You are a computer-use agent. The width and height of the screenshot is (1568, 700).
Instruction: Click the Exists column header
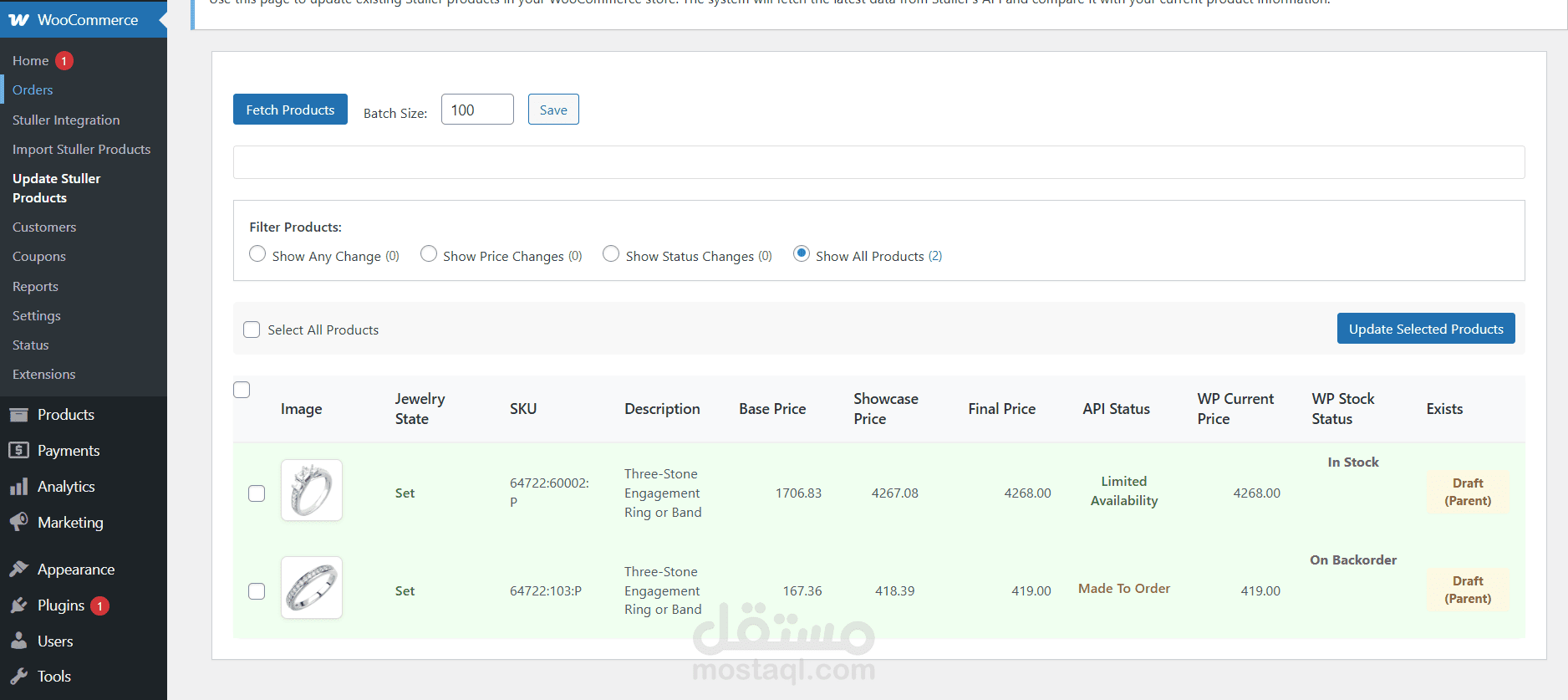click(1444, 409)
